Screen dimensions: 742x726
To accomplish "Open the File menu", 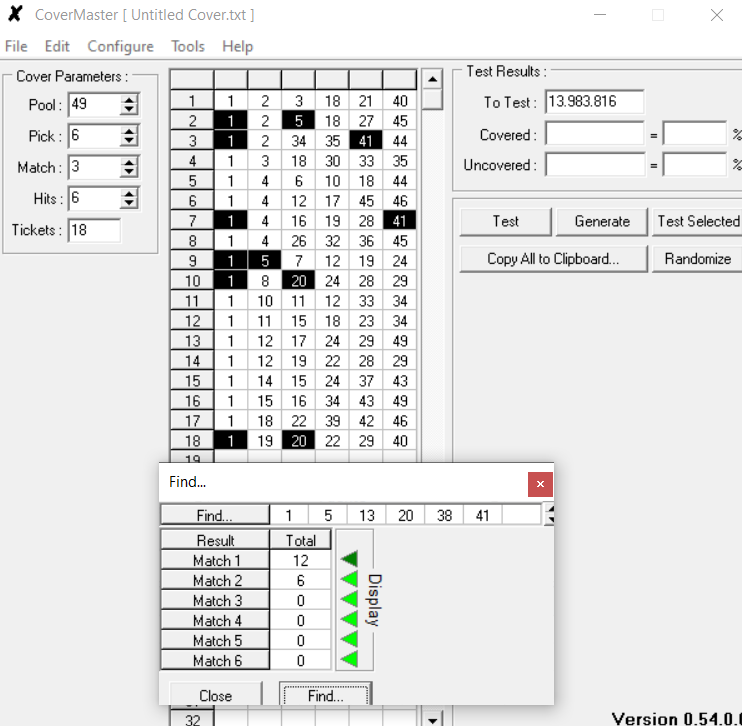I will [16, 46].
